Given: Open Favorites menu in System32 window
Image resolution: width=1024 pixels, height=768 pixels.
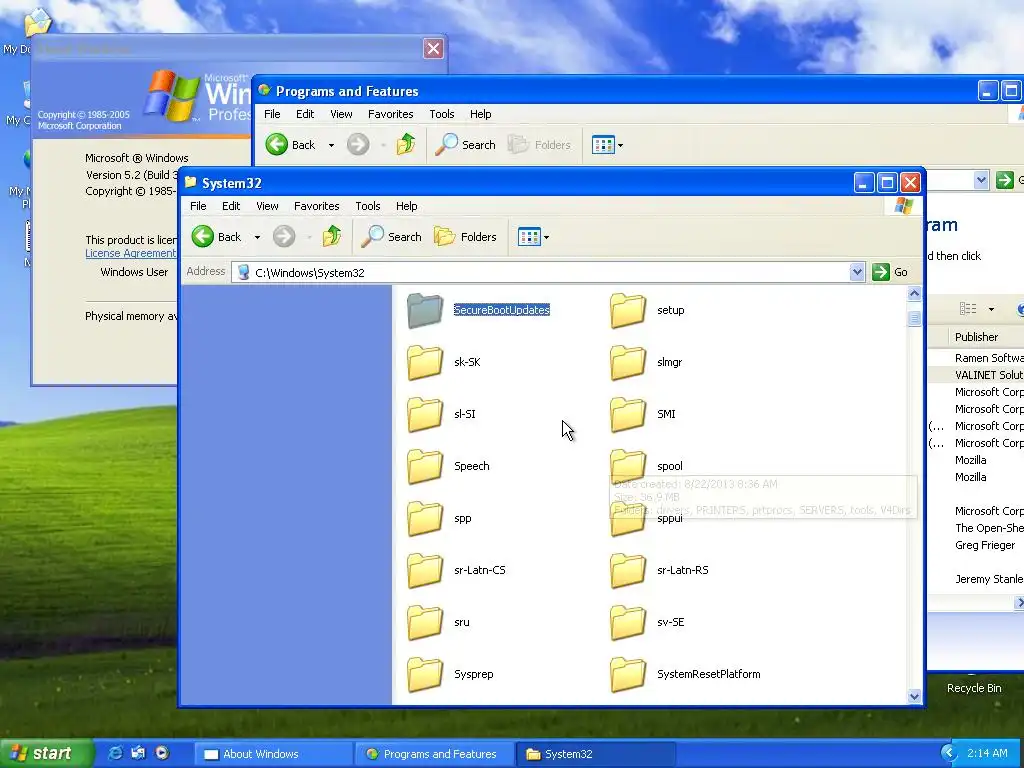Looking at the screenshot, I should tap(317, 206).
